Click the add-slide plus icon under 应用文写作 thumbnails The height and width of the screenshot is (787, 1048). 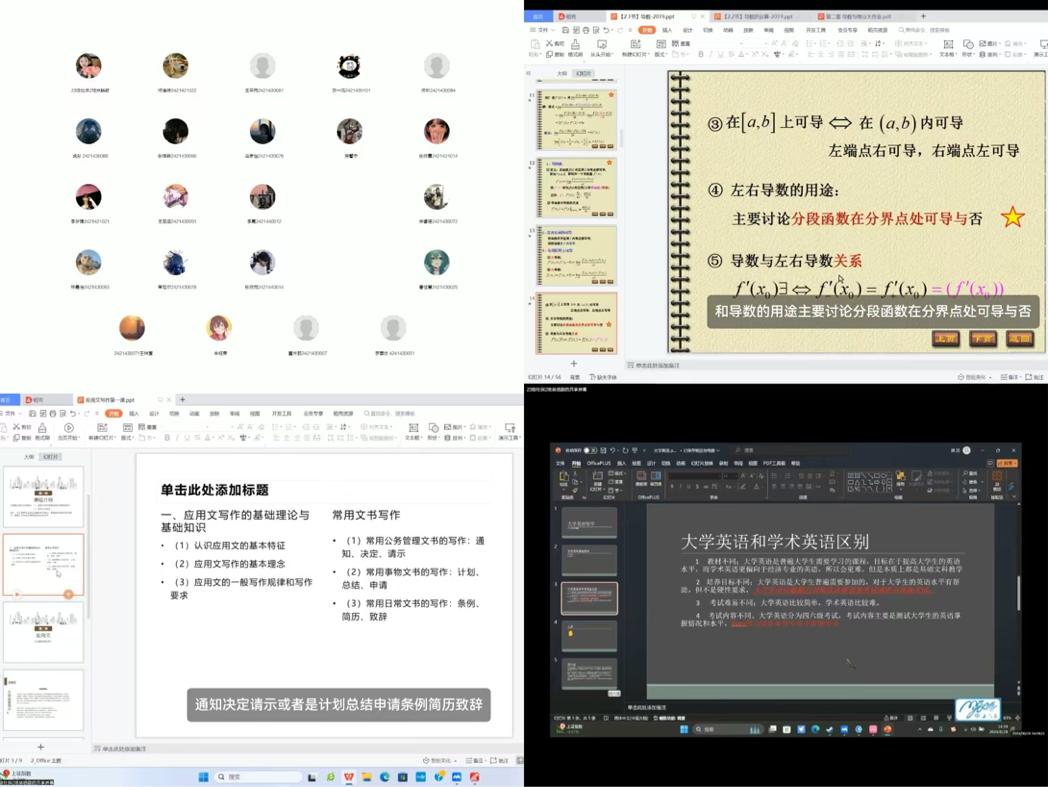coord(41,746)
